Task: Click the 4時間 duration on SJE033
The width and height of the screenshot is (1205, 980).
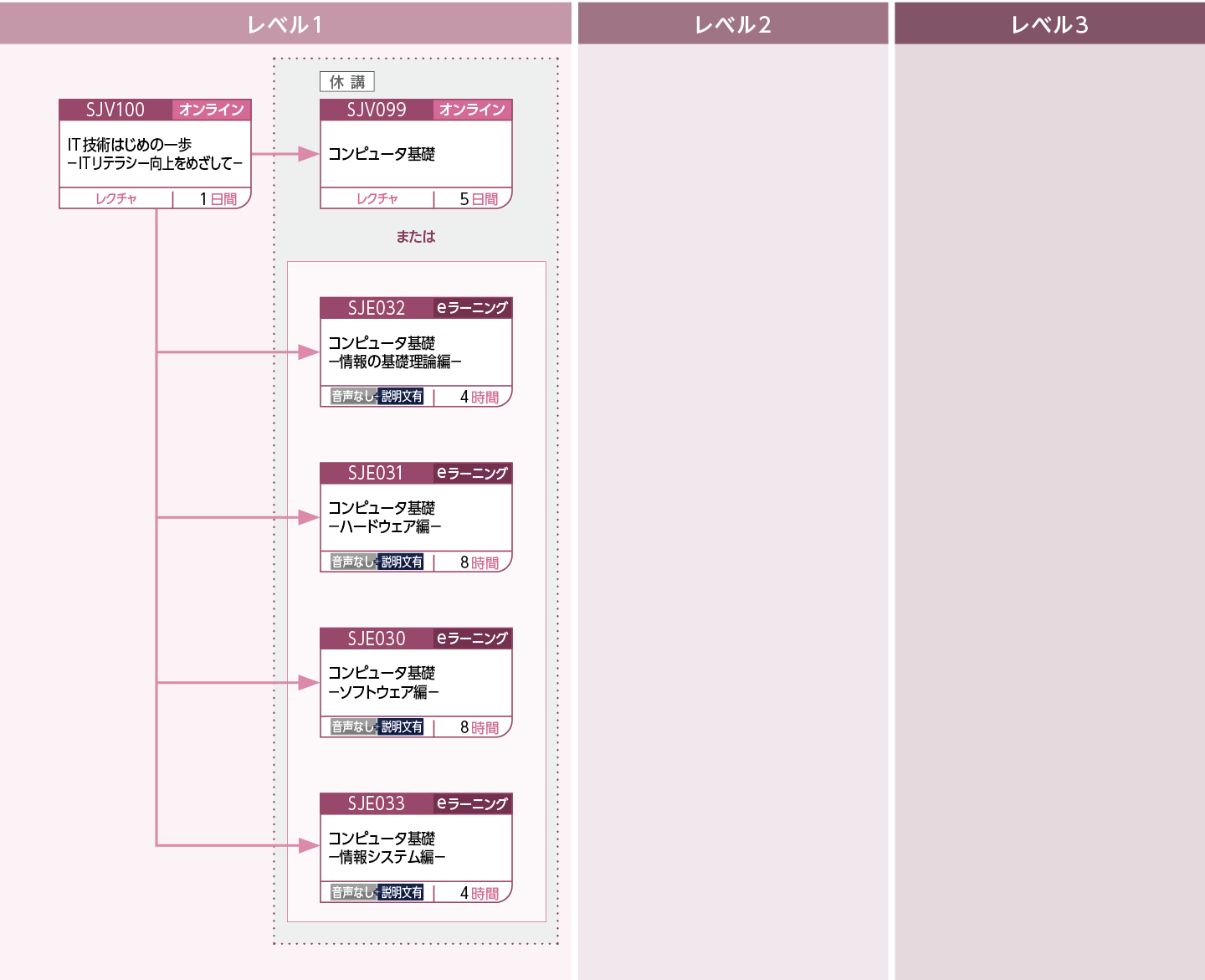Action: tap(479, 894)
